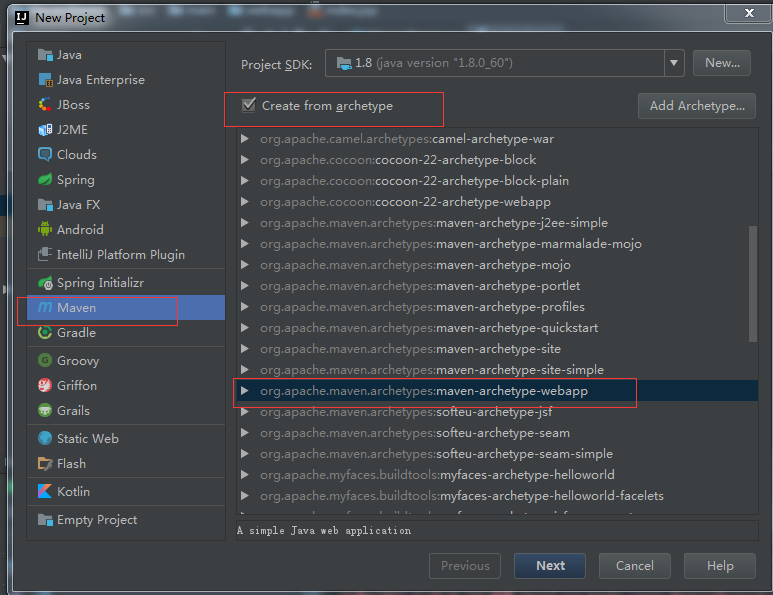The image size is (773, 595).
Task: Click the New... SDK button
Action: pyautogui.click(x=722, y=63)
